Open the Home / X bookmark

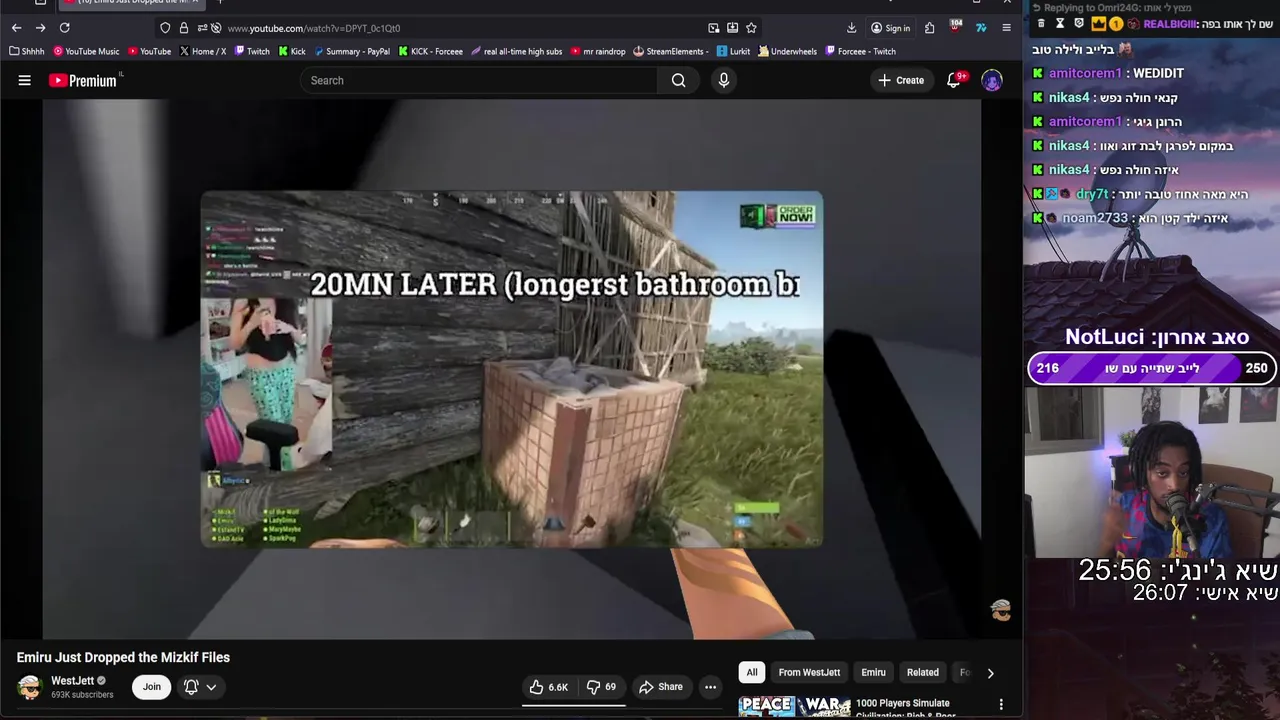[203, 51]
